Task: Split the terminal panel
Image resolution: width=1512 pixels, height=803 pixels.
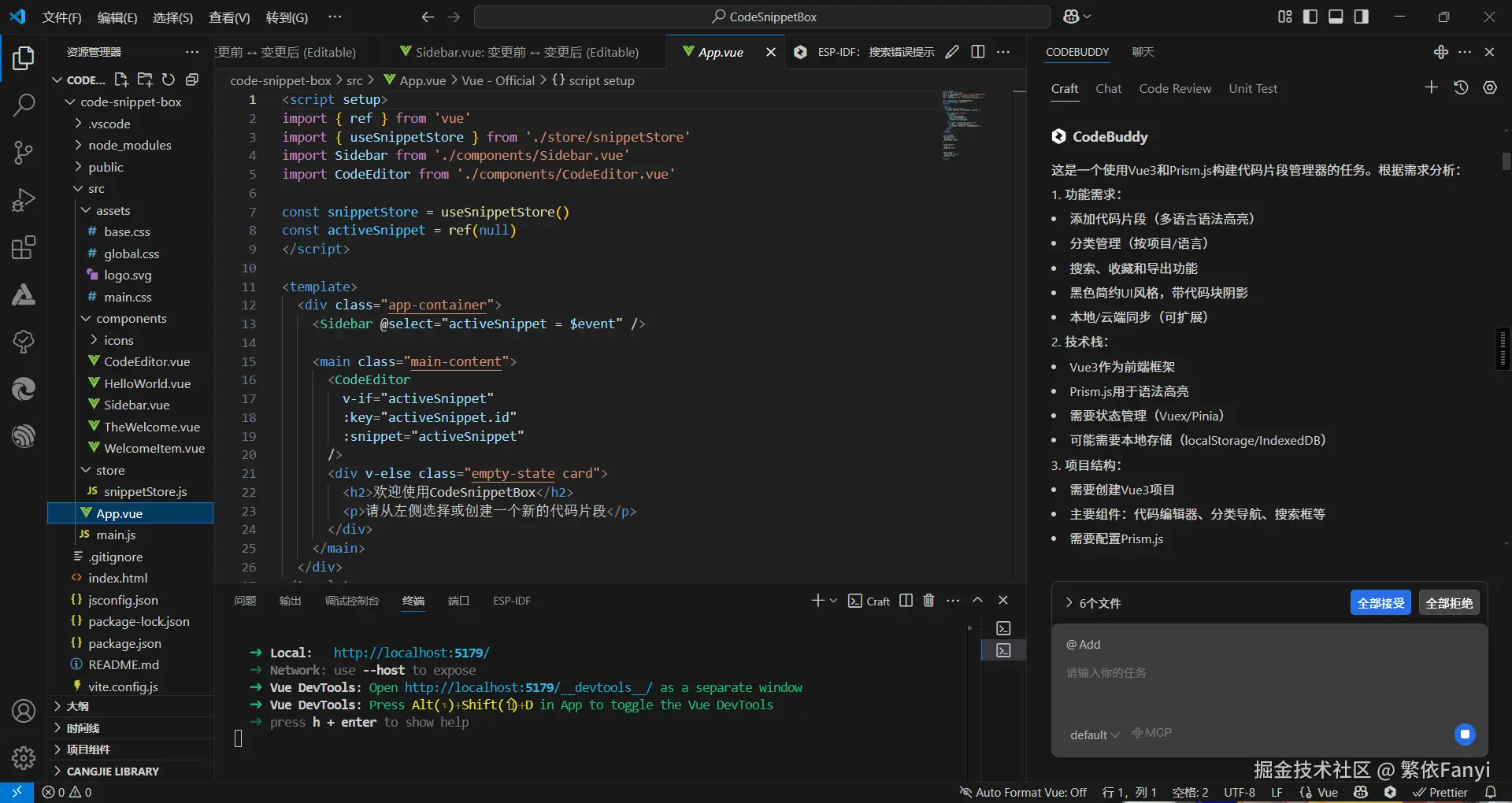Action: click(x=906, y=601)
